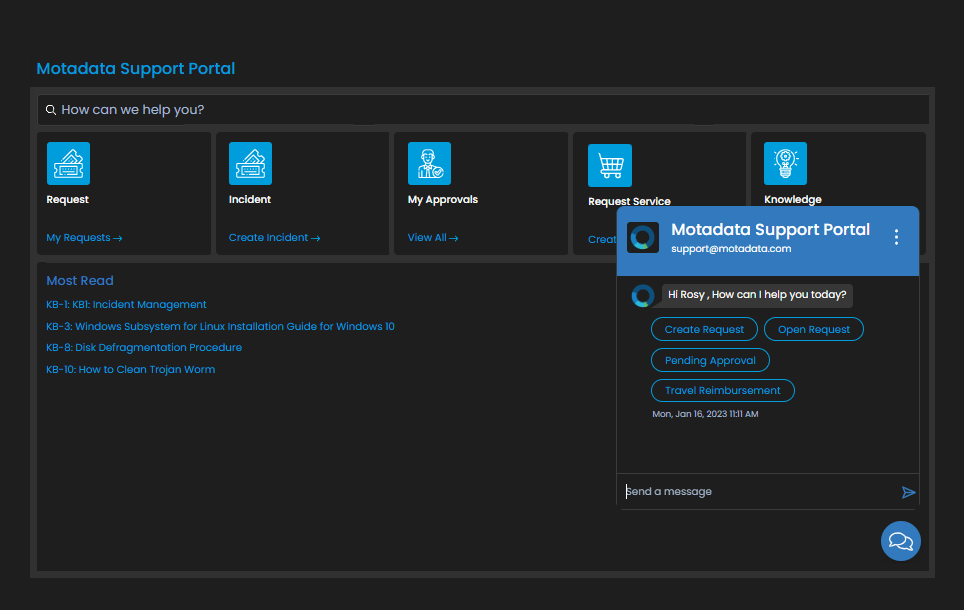Click the search magnifier icon
Viewport: 964px width, 610px height.
51,110
